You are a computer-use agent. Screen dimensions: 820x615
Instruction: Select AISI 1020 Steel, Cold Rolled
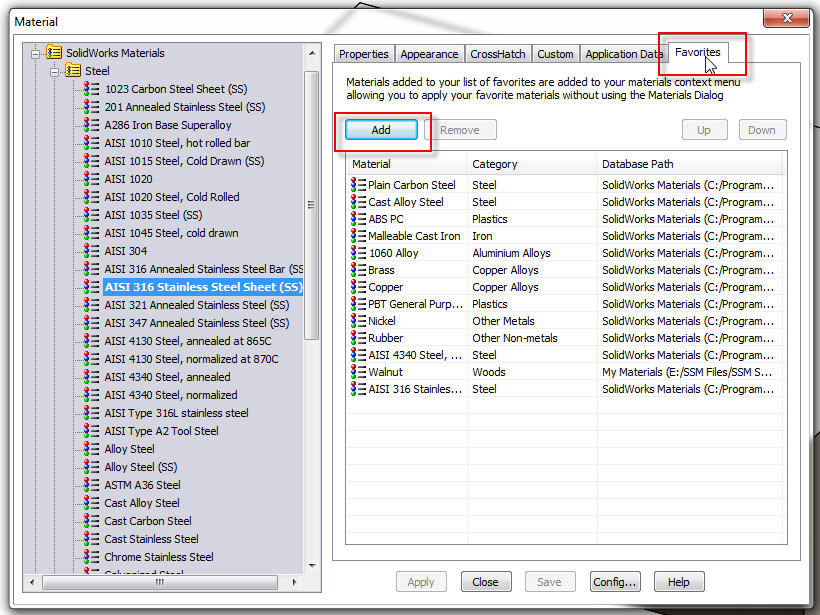[x=171, y=197]
